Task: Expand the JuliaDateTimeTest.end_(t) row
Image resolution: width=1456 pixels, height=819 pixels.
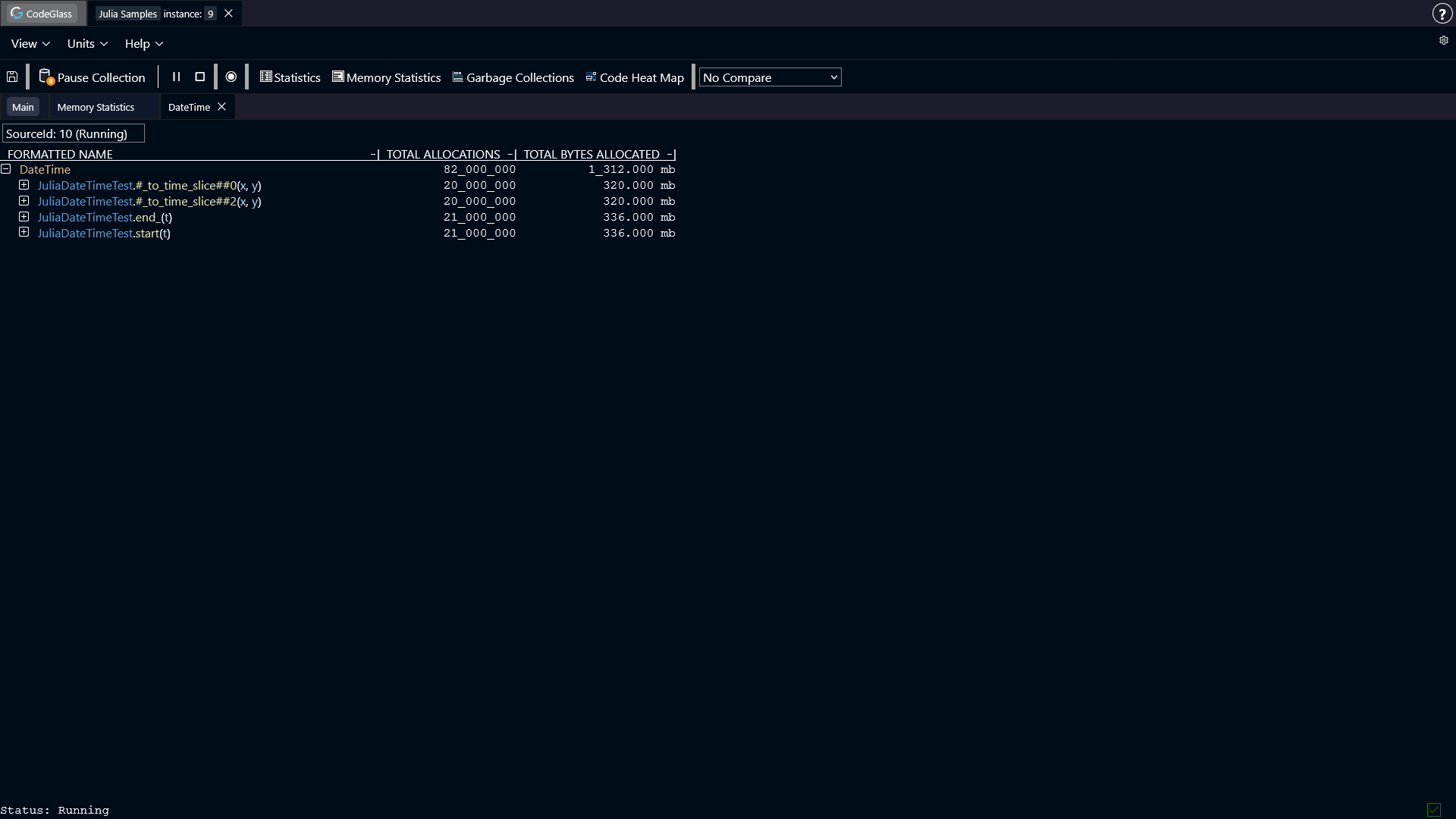Action: [24, 217]
